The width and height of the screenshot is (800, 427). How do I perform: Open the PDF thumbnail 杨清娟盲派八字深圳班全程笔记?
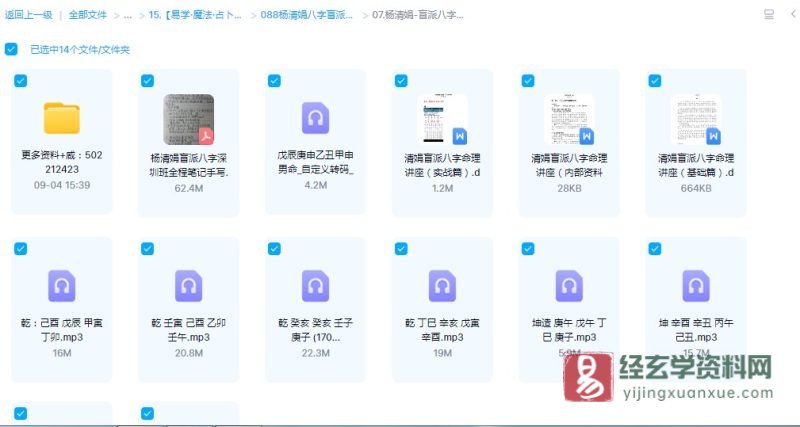click(x=188, y=119)
